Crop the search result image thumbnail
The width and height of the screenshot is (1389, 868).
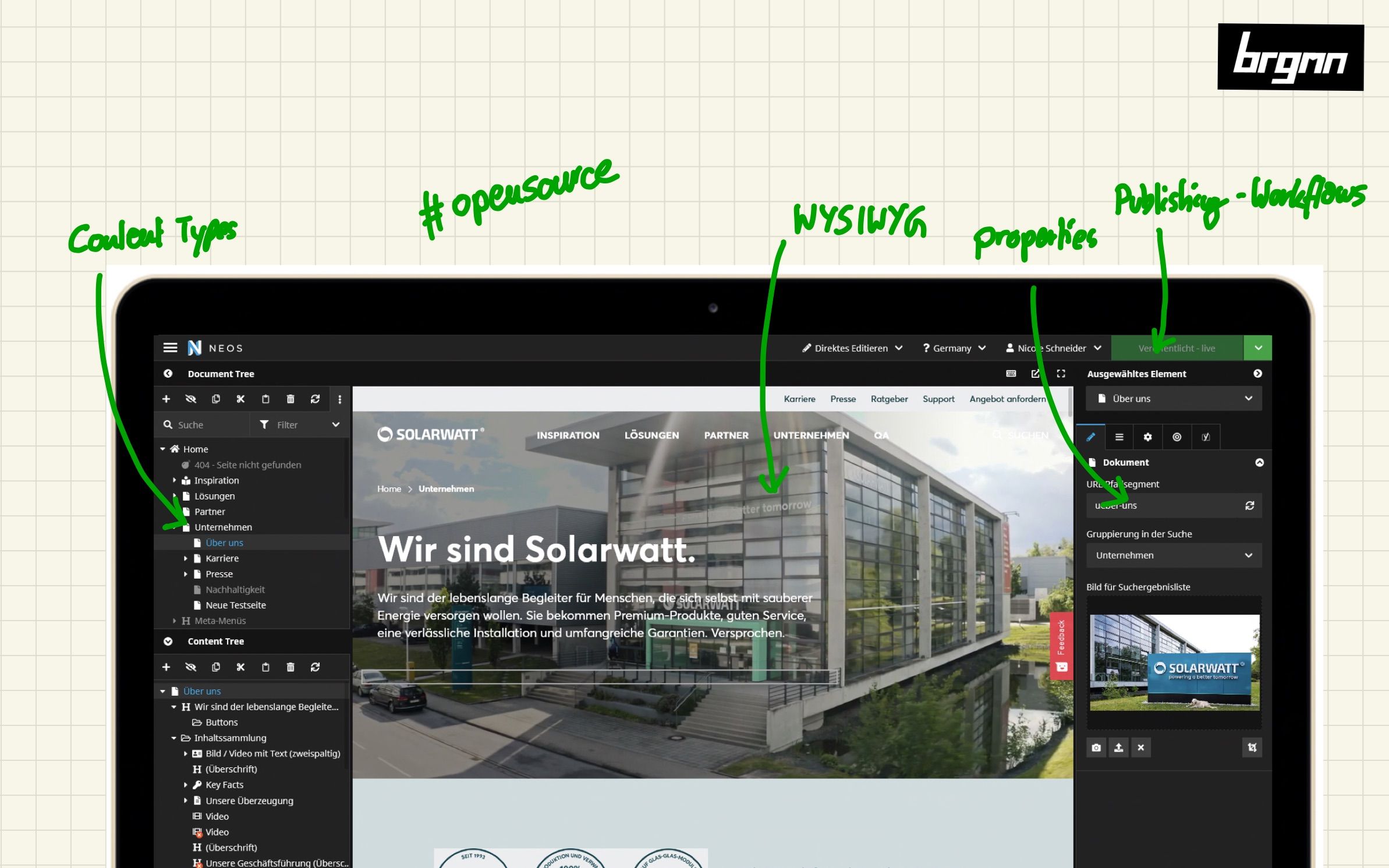click(1252, 747)
